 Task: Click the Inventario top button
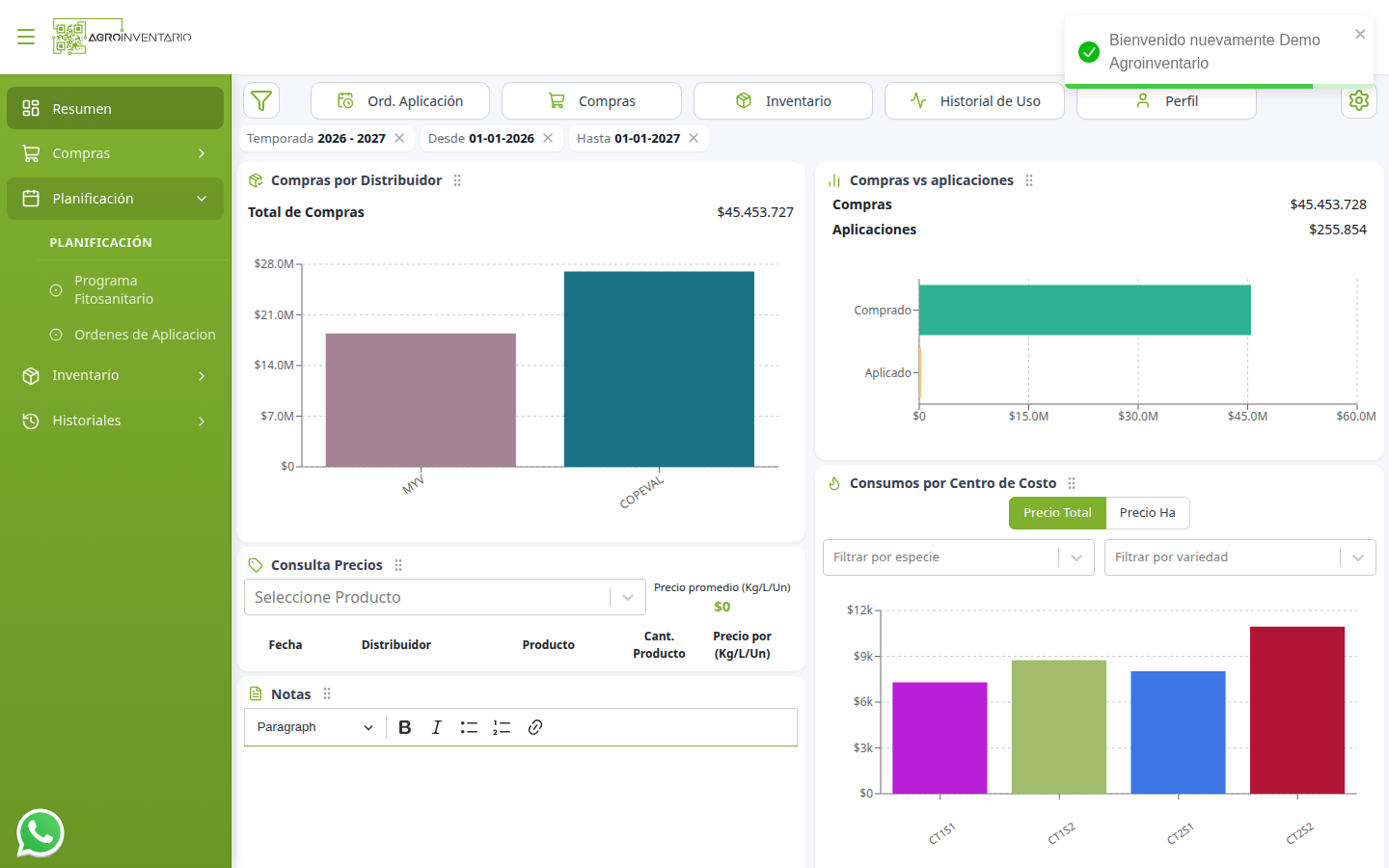click(x=783, y=101)
